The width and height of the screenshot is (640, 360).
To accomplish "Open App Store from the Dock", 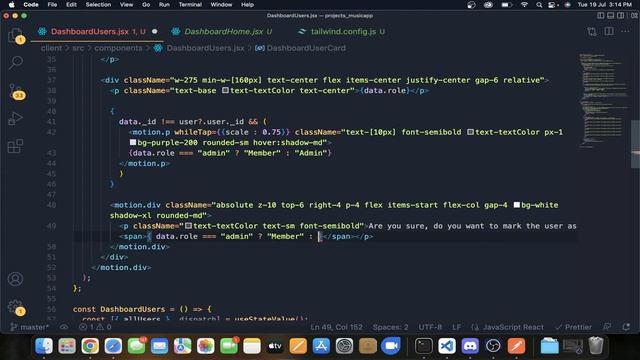I will coord(321,346).
